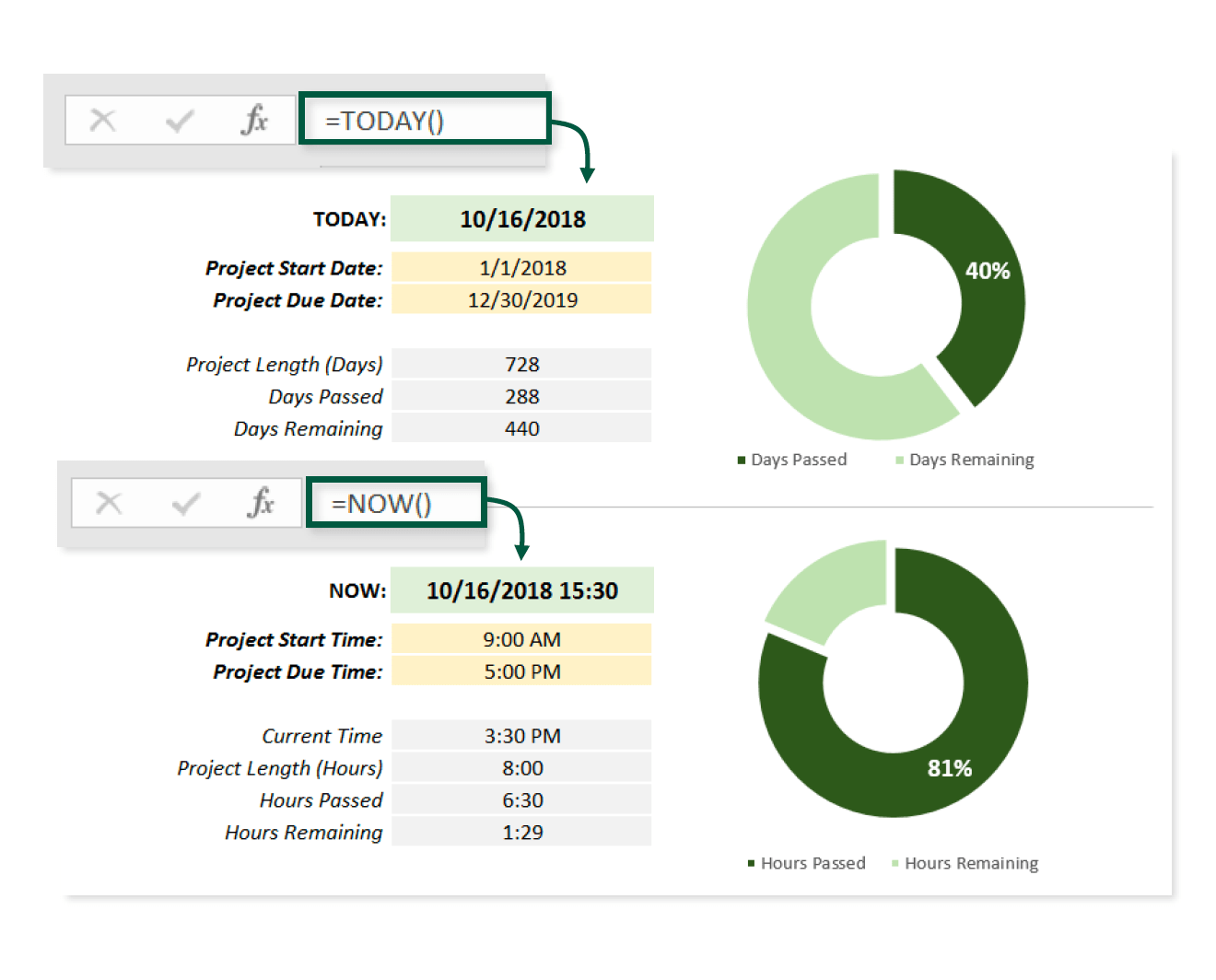Select the =TODAY() formula input field
The width and height of the screenshot is (1216, 980).
pos(424,120)
